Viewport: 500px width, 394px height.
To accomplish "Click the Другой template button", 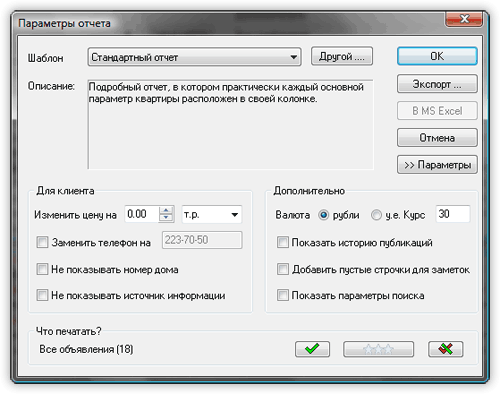I will tap(342, 56).
